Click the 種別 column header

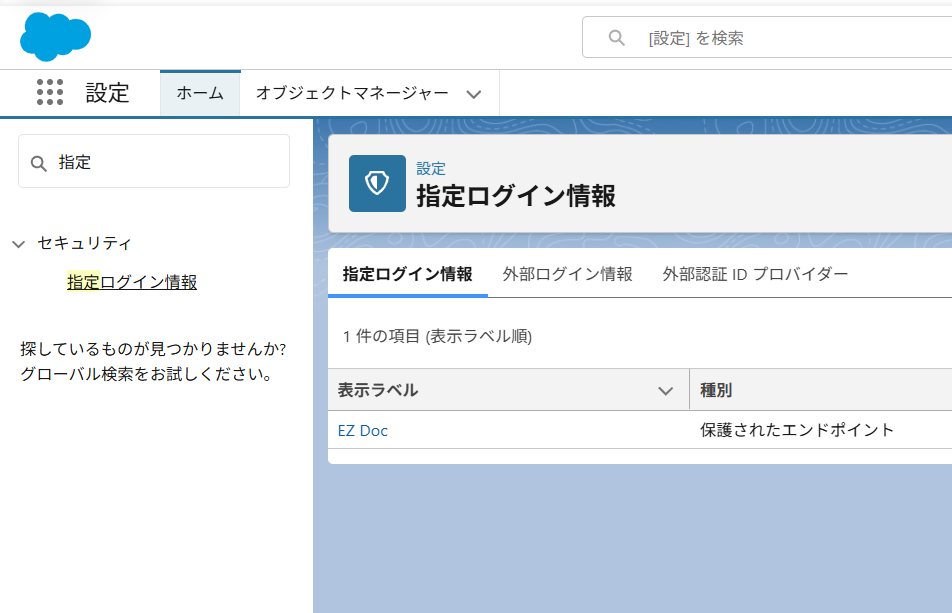(x=710, y=390)
